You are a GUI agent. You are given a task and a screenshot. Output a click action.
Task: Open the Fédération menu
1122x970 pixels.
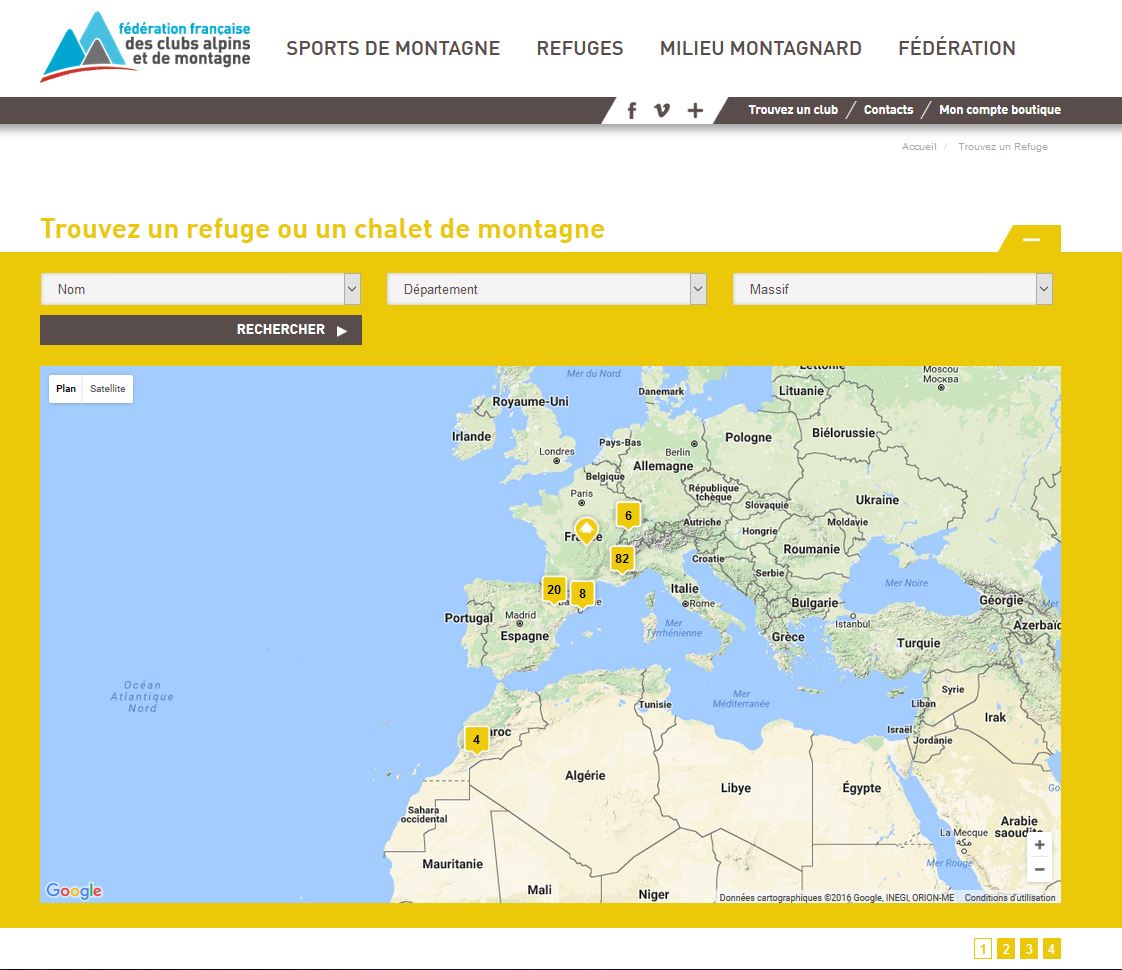[x=957, y=48]
